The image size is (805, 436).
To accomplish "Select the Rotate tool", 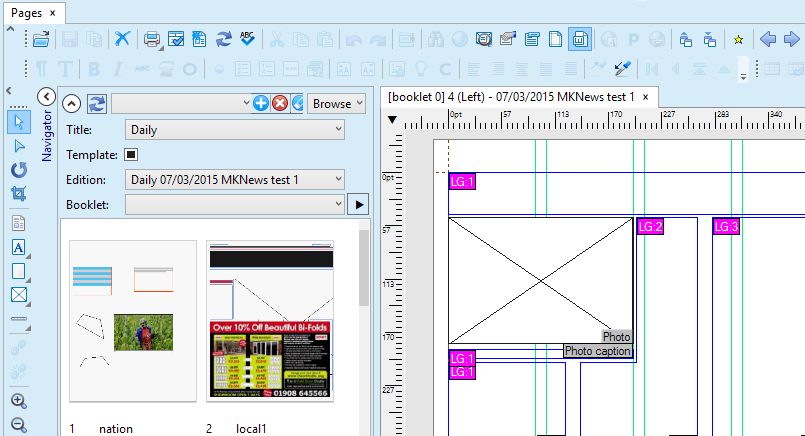I will 19,170.
